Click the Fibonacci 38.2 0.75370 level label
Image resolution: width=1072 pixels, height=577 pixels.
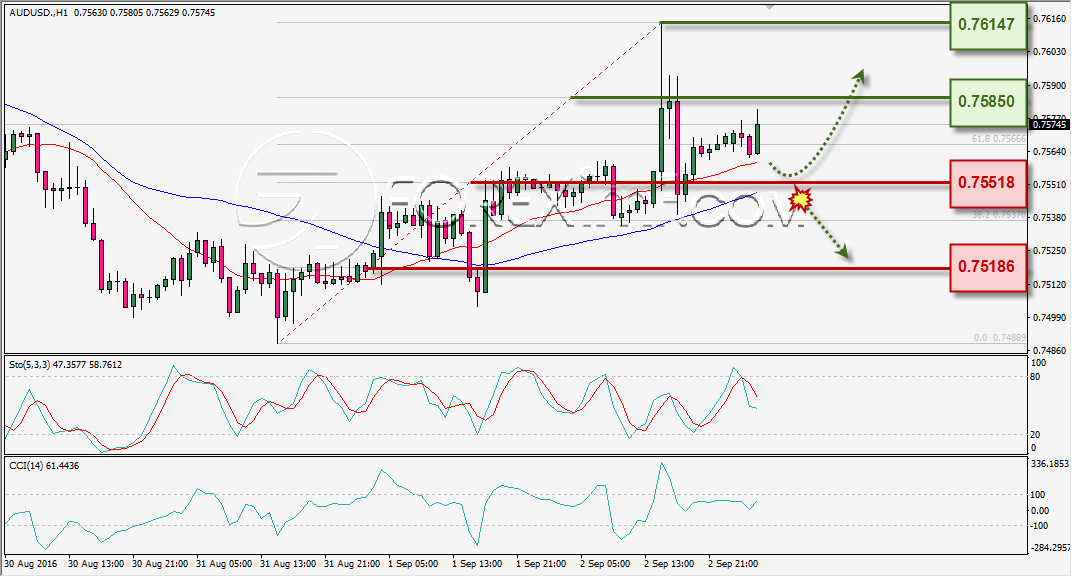999,215
